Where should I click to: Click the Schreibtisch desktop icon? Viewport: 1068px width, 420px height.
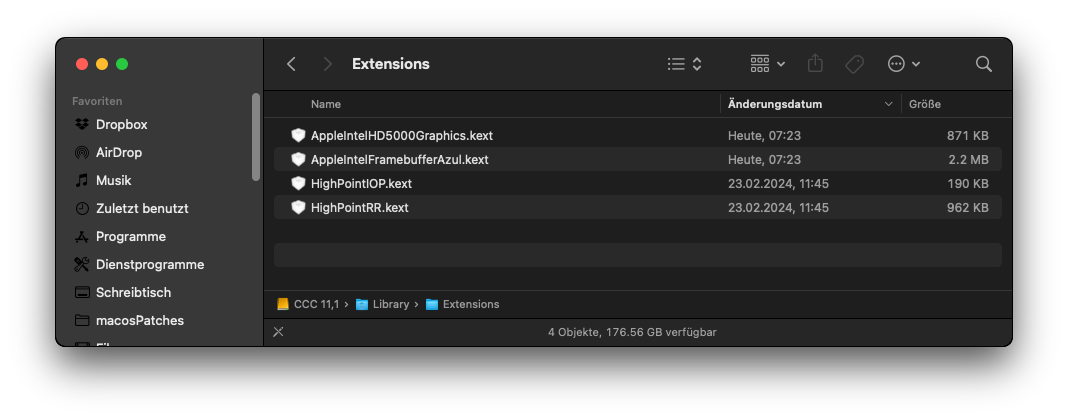82,293
